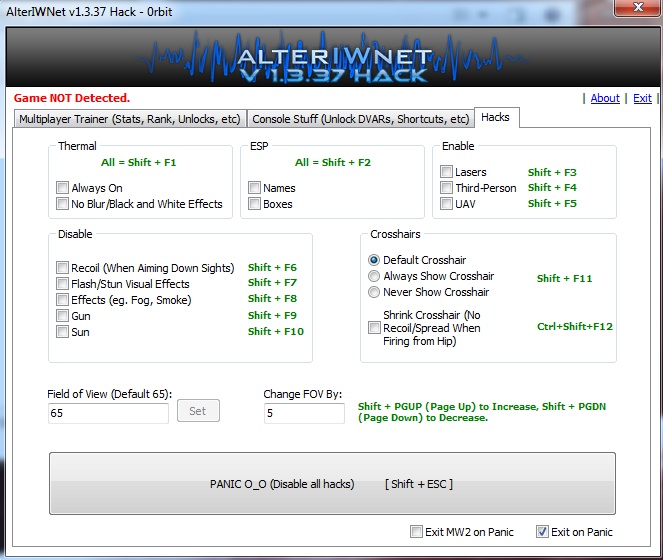The width and height of the screenshot is (663, 560).
Task: Tick the Sun disable checkbox
Action: (x=62, y=332)
